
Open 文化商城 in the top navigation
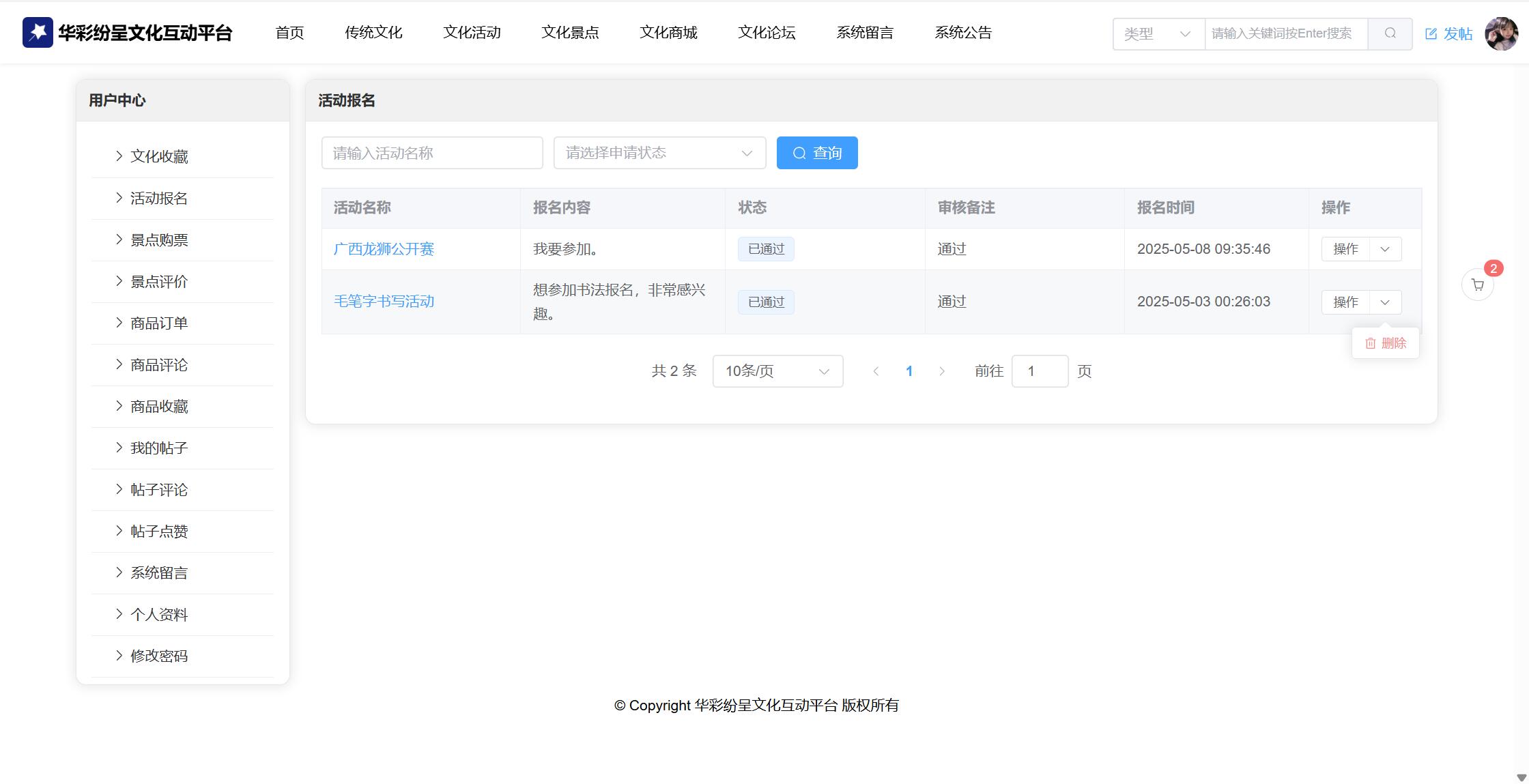(x=668, y=33)
